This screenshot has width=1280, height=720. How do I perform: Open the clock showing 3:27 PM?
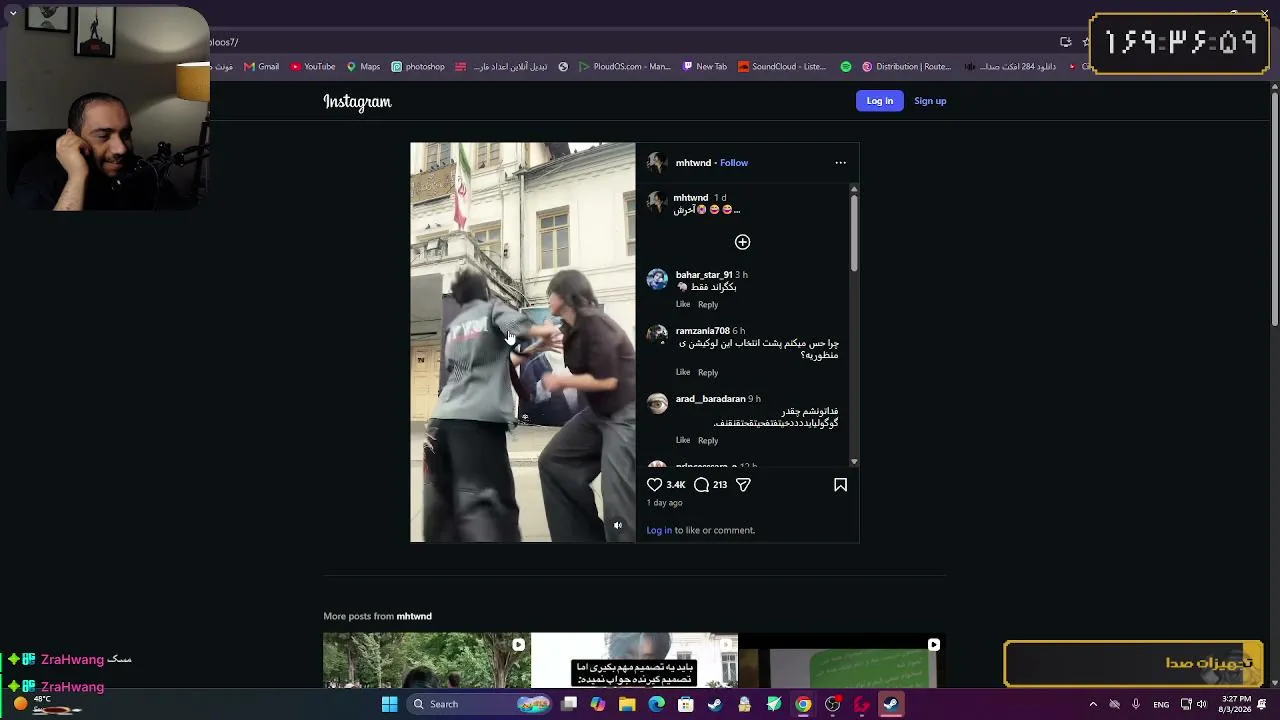(1236, 704)
